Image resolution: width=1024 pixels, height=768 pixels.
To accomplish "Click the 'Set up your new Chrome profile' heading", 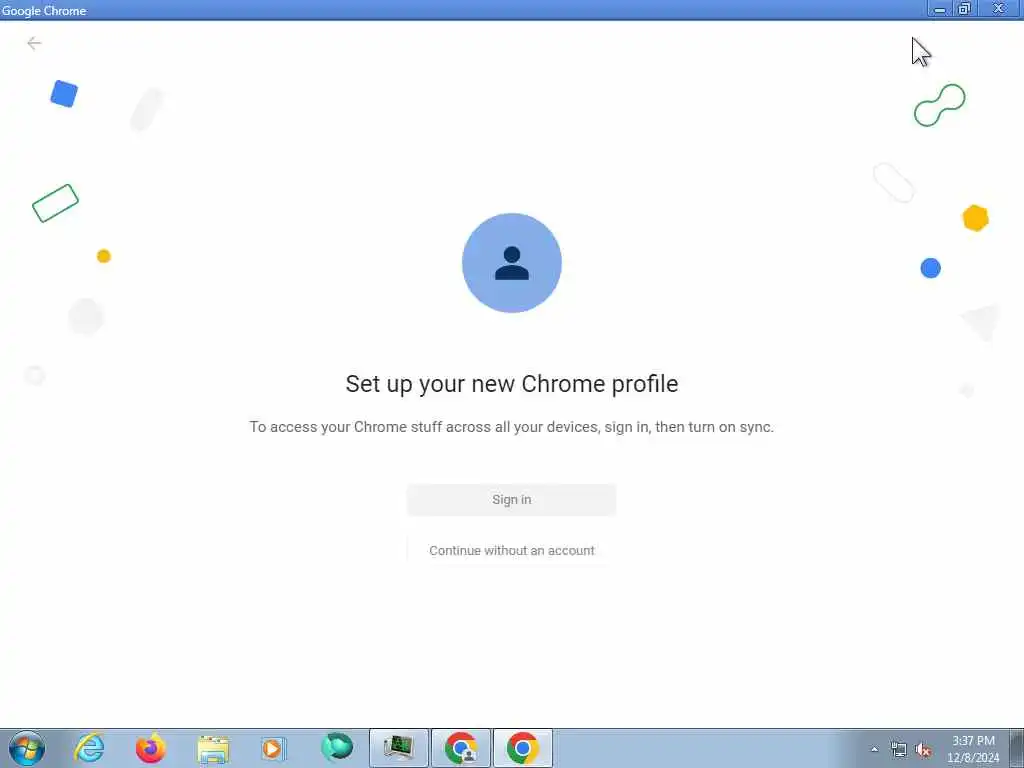I will point(511,384).
